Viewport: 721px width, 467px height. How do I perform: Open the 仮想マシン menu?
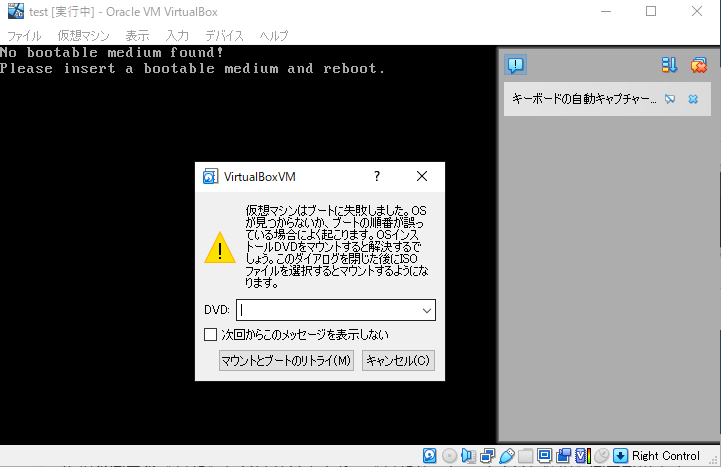(84, 35)
